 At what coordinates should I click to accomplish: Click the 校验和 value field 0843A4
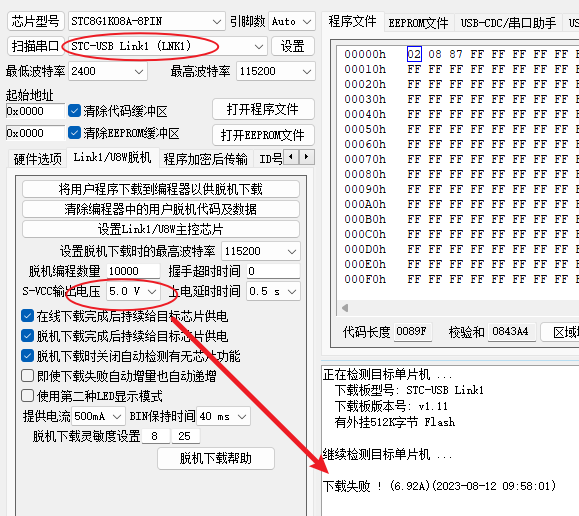click(x=511, y=331)
